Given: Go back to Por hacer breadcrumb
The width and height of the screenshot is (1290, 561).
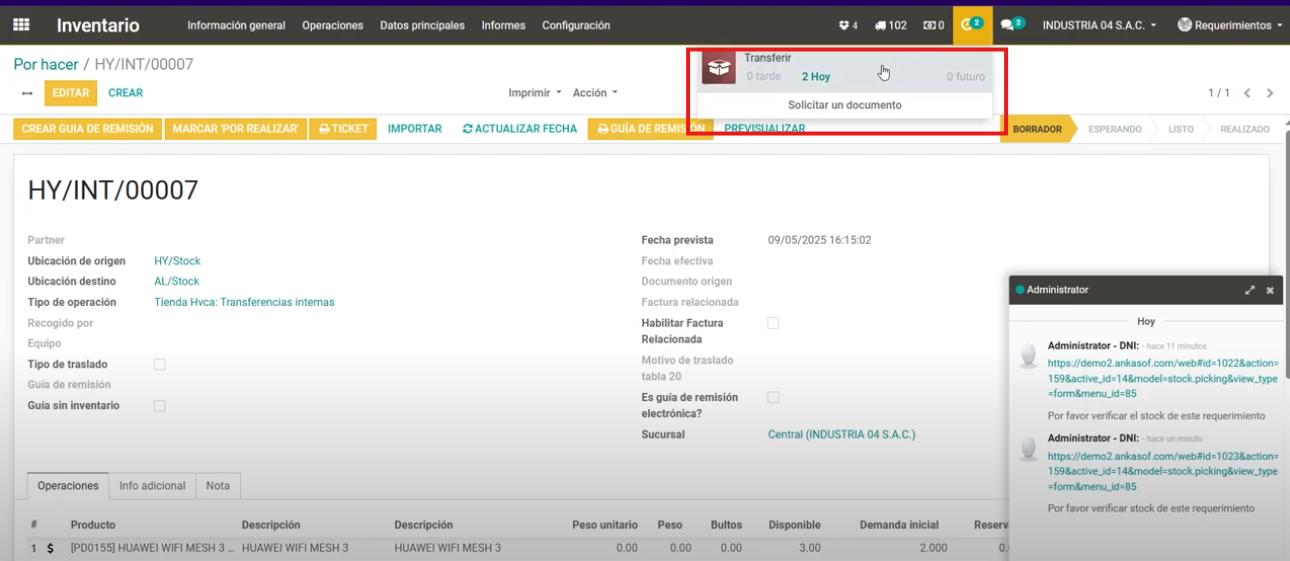Looking at the screenshot, I should point(46,65).
